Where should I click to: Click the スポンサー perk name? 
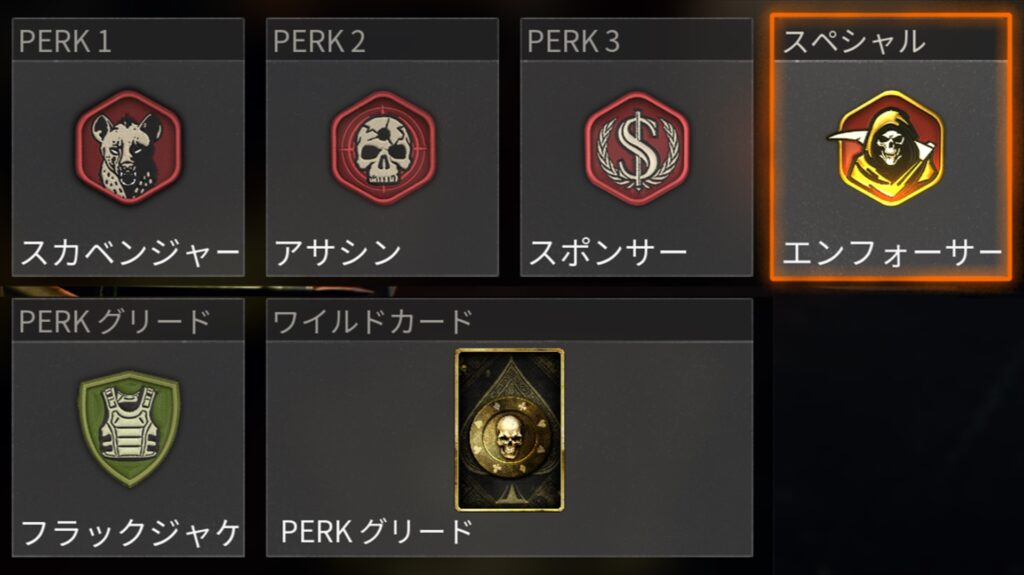(x=607, y=253)
